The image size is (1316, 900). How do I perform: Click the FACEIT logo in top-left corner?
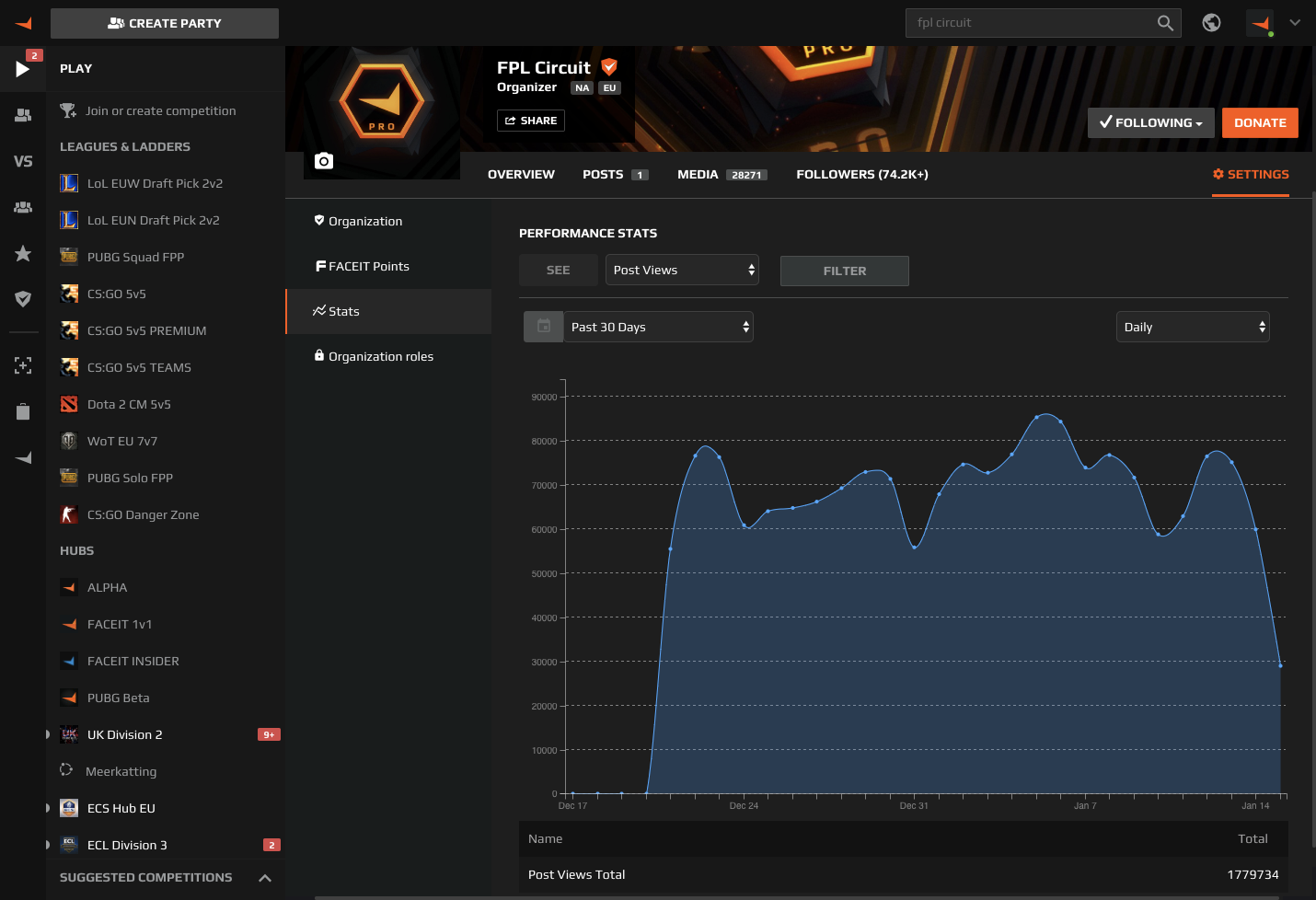point(23,23)
